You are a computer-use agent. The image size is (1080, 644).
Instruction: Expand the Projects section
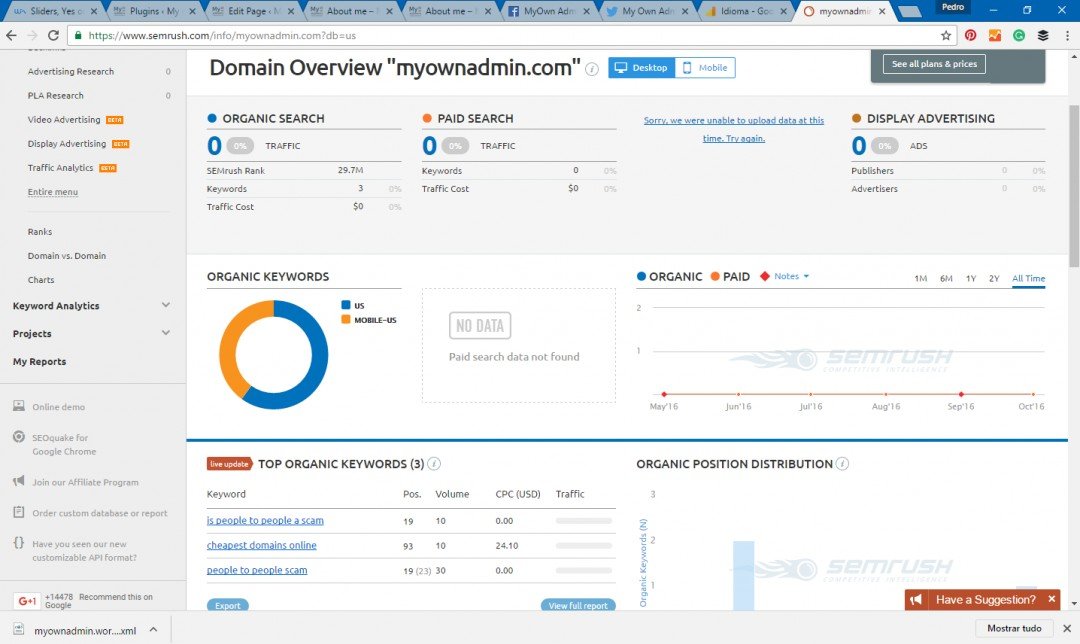tap(165, 333)
